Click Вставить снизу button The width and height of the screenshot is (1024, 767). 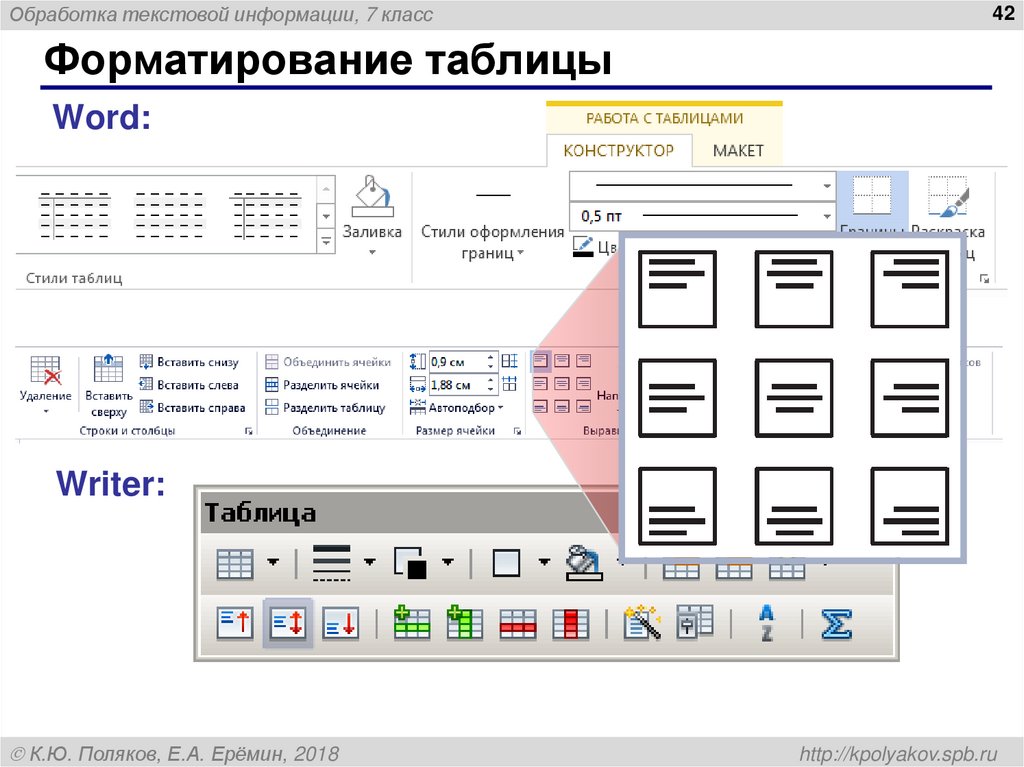(x=189, y=362)
